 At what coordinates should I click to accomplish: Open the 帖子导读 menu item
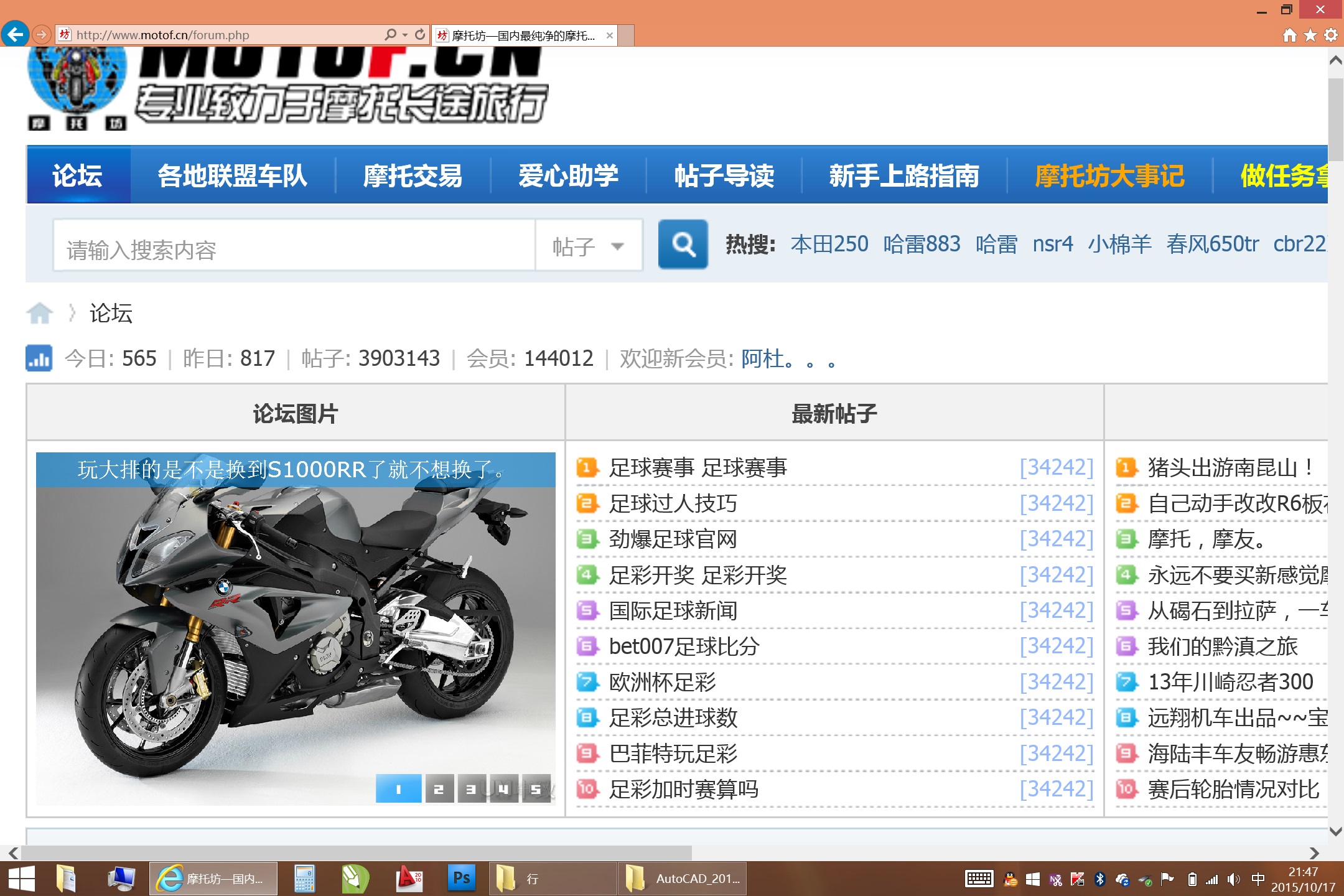[x=724, y=175]
